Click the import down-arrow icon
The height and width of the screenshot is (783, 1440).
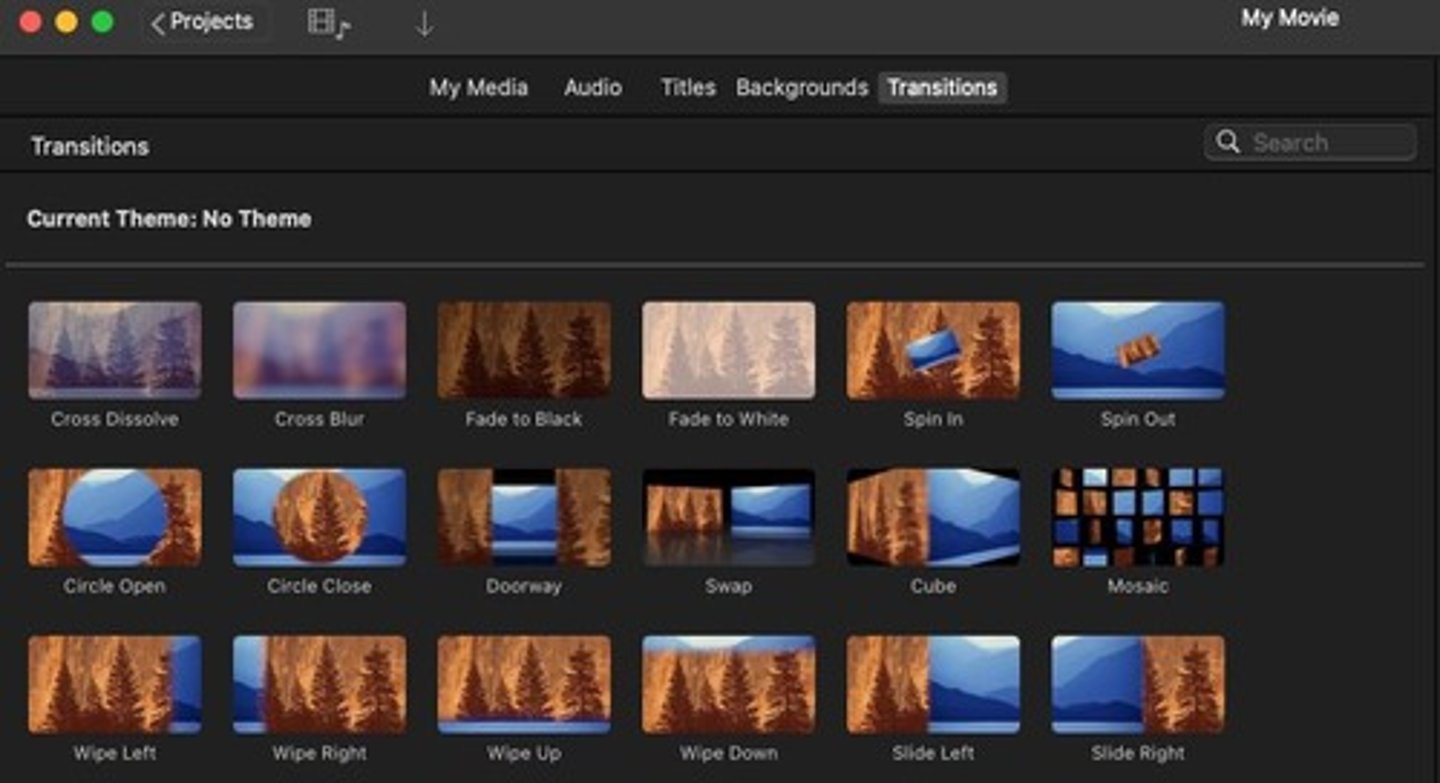pos(424,24)
